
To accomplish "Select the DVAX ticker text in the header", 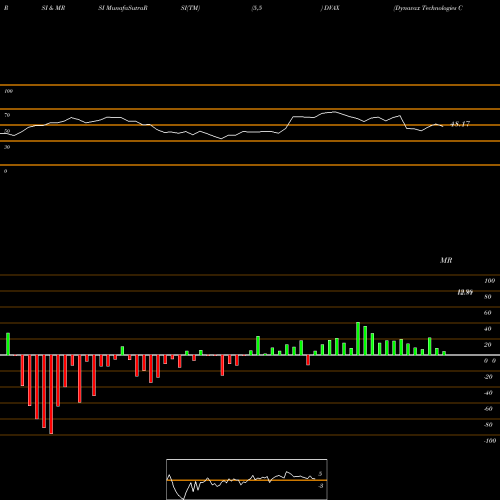I will 331,8.
